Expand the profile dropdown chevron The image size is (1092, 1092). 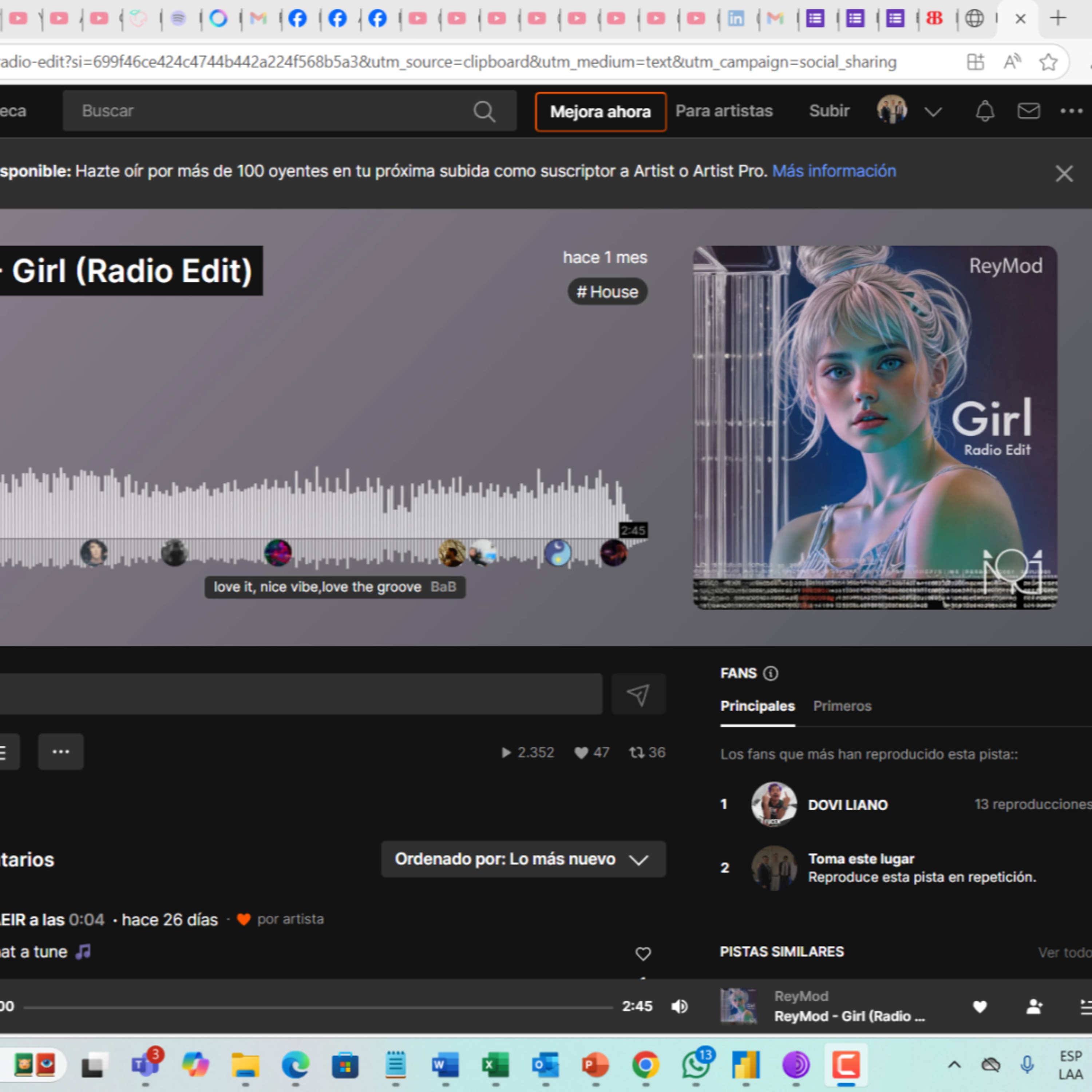pyautogui.click(x=933, y=111)
